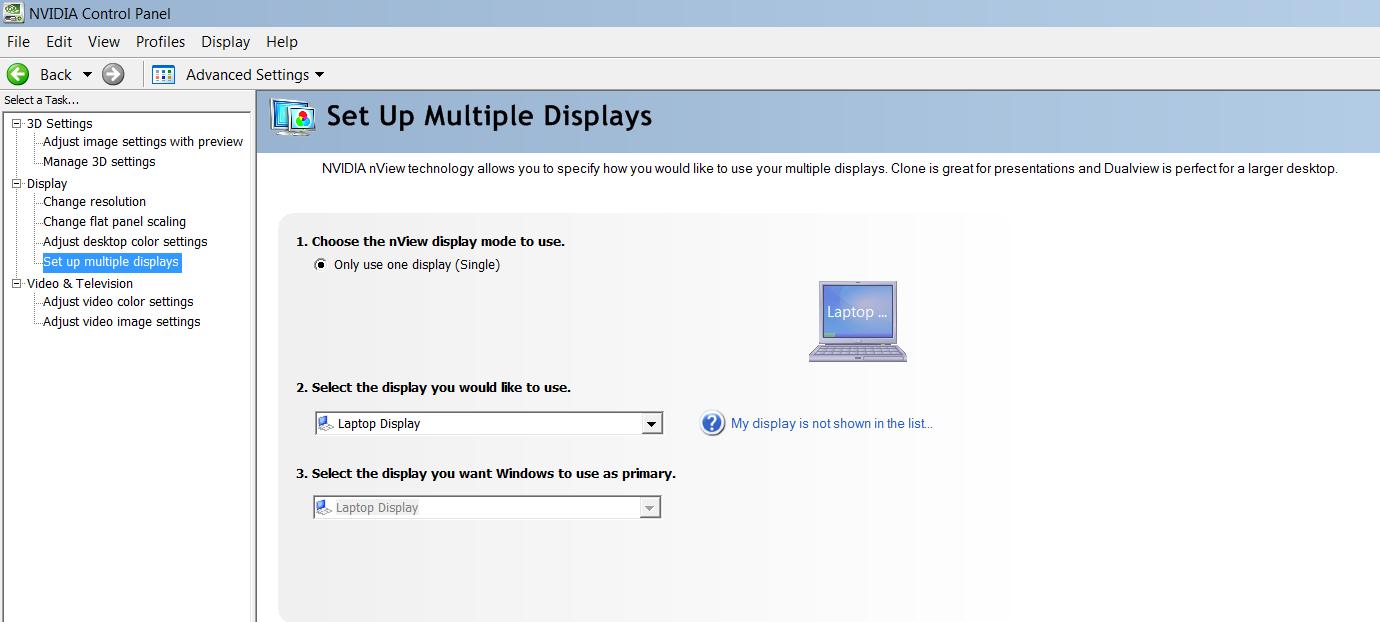Collapse the Video & Television tree node
Viewport: 1380px width, 622px height.
click(x=16, y=283)
